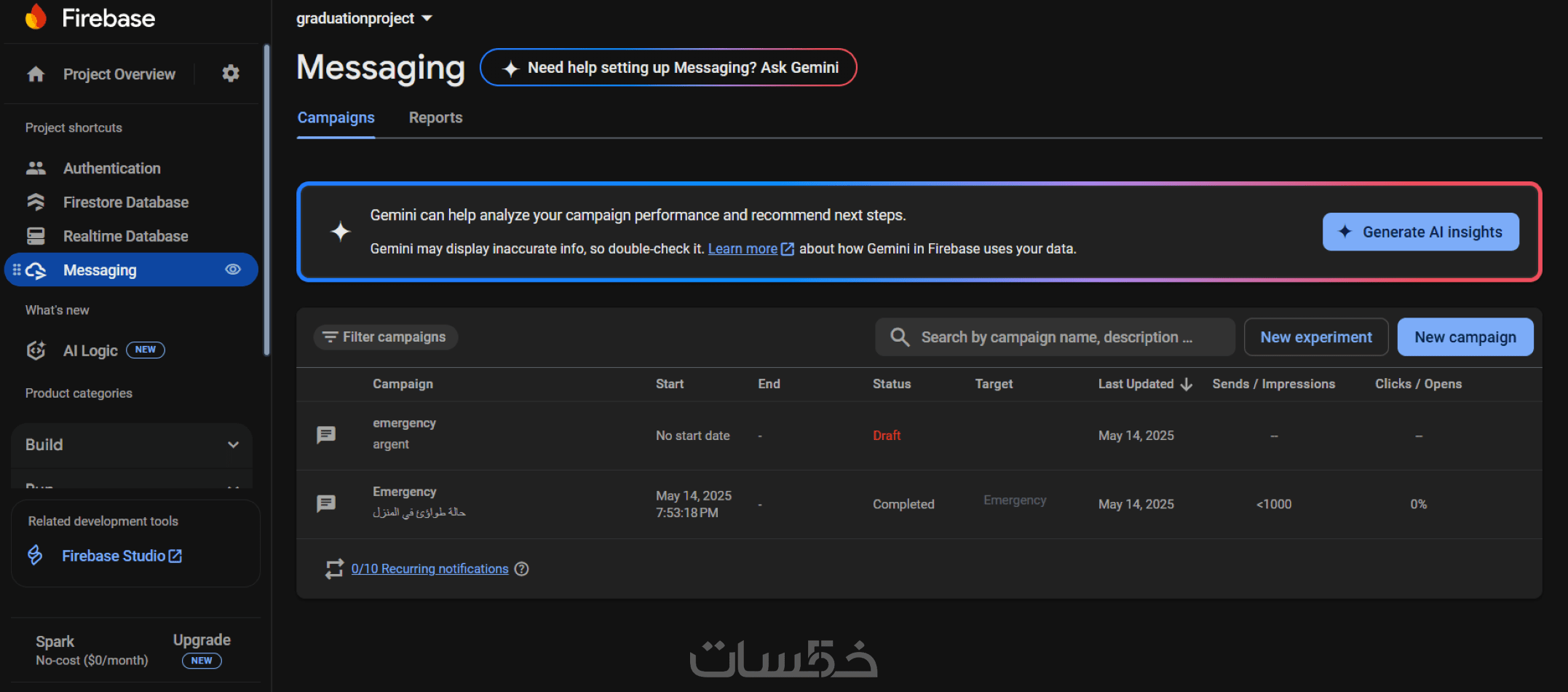1568x692 pixels.
Task: Switch to the Campaigns tab
Action: (x=336, y=118)
